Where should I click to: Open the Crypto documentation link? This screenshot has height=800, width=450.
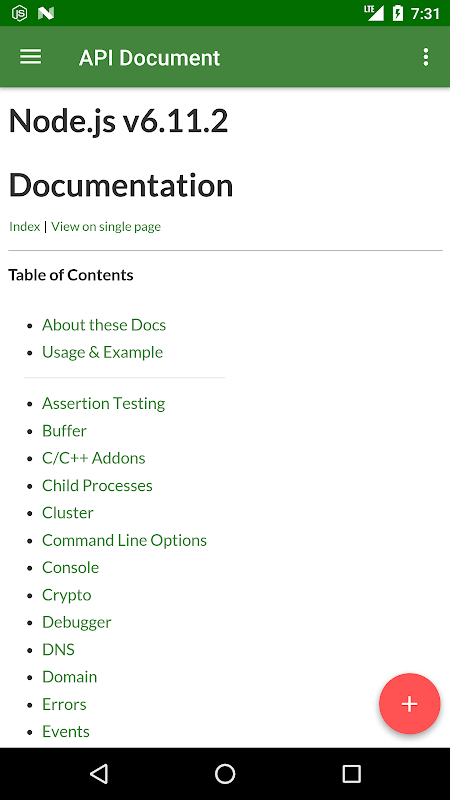click(67, 595)
